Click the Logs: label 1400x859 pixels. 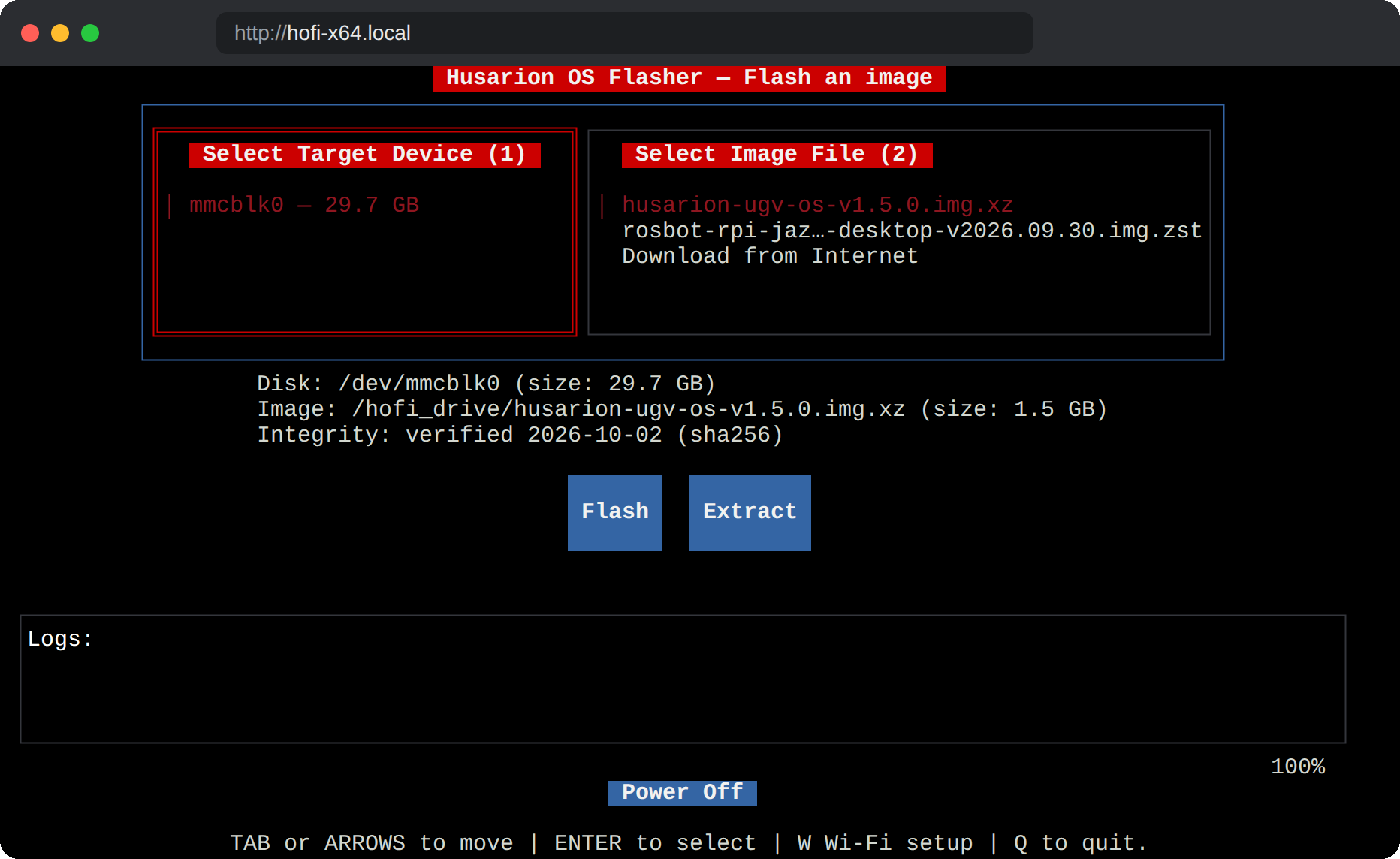pos(60,639)
